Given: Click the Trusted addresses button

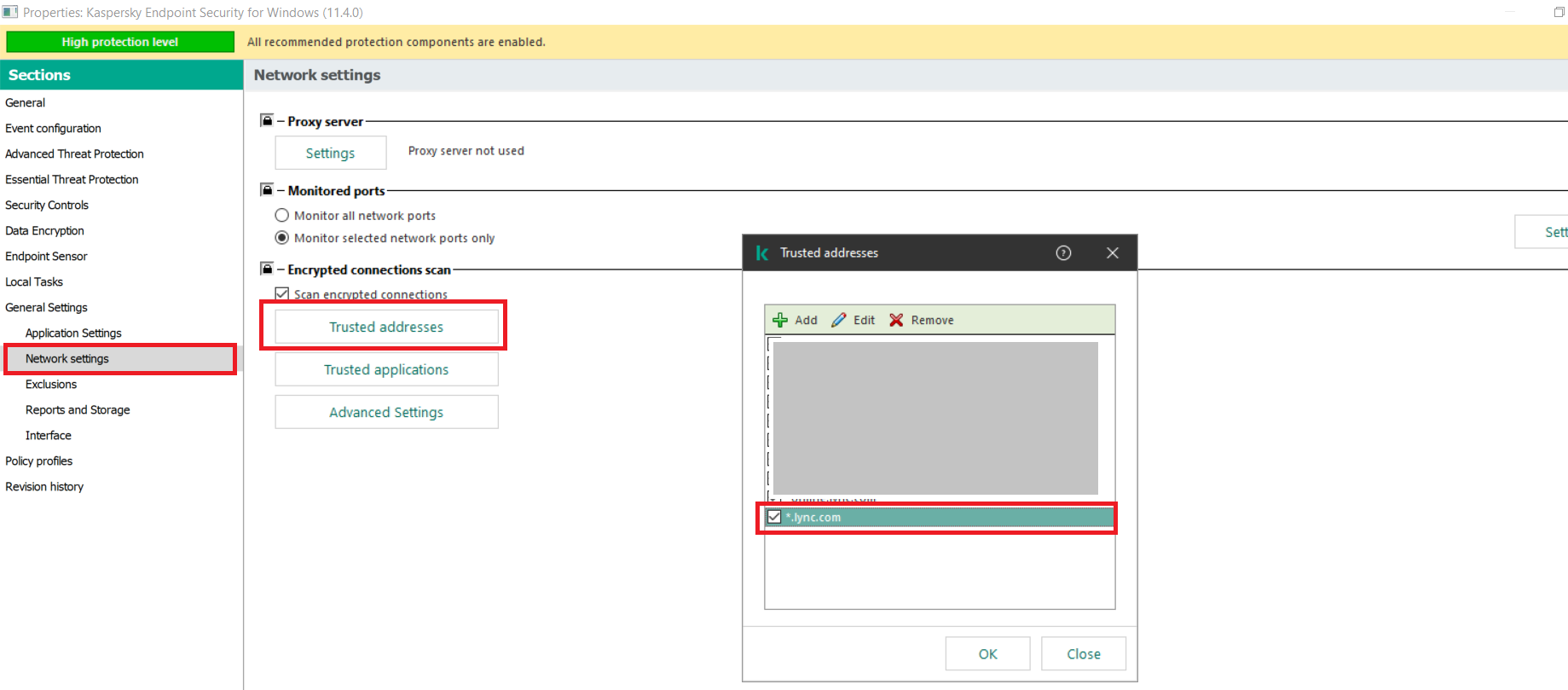Looking at the screenshot, I should 386,327.
